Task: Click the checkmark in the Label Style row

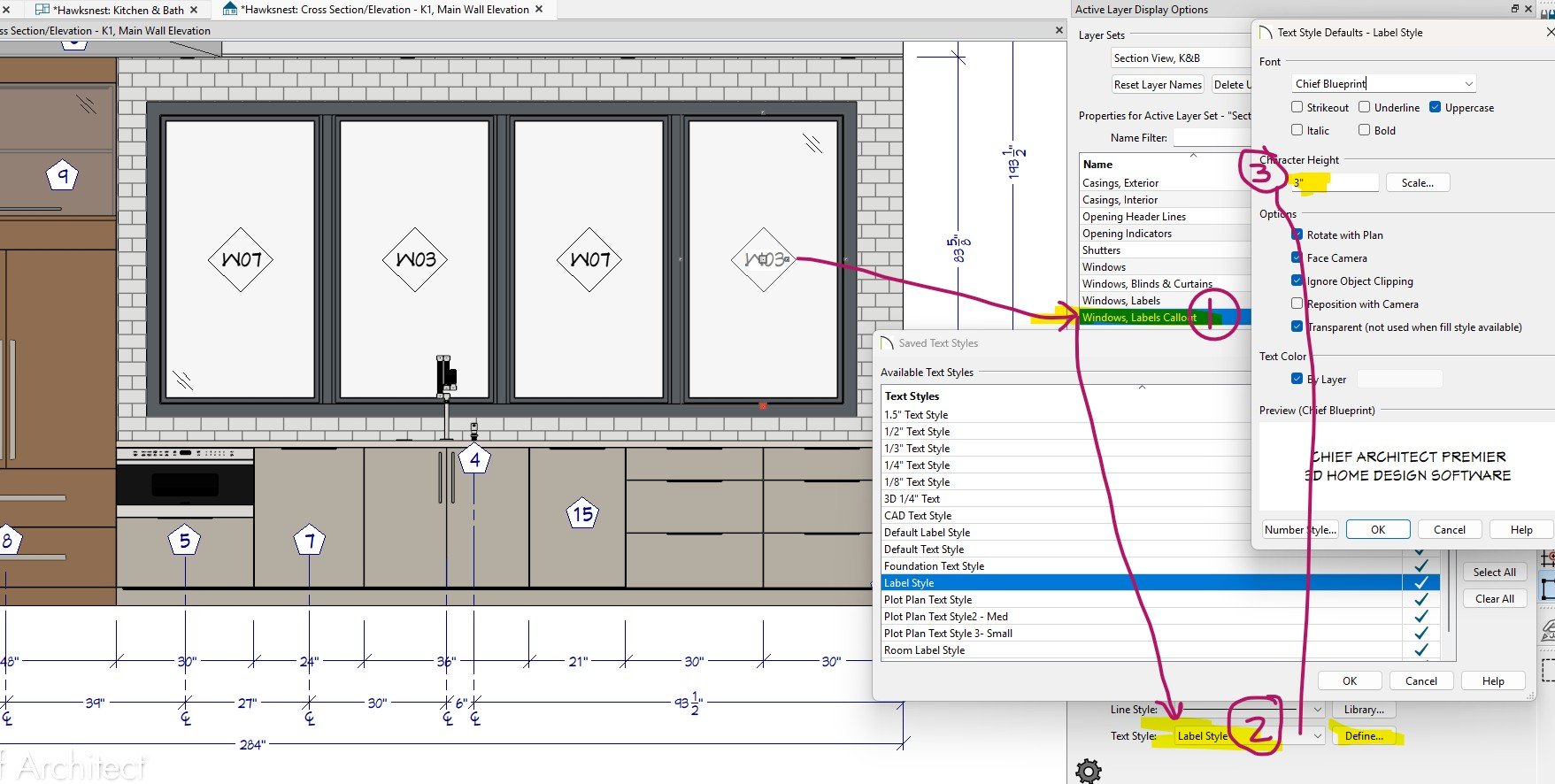Action: pos(1420,583)
